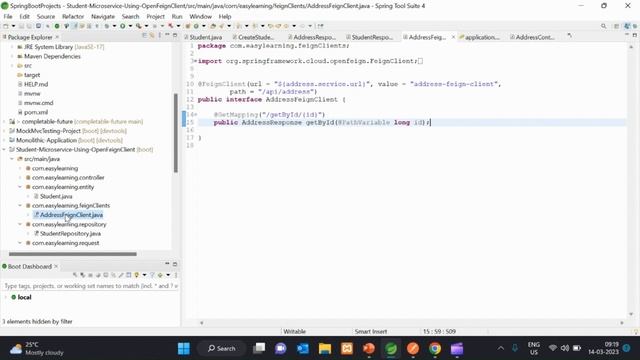Viewport: 640px width, 360px height.
Task: Click the Boot Dashboard stop icon
Action: pyautogui.click(x=90, y=275)
